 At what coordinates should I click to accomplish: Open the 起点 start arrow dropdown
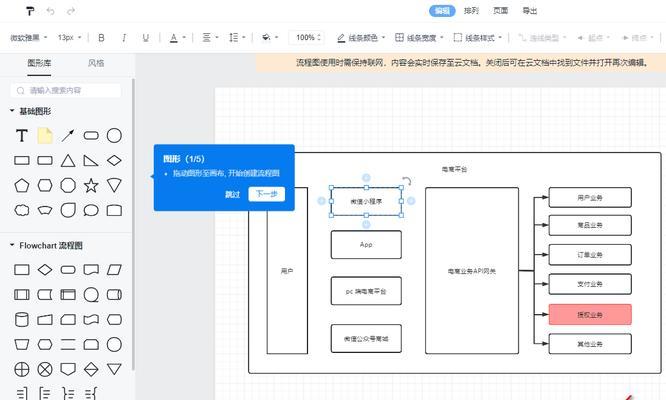pyautogui.click(x=593, y=38)
